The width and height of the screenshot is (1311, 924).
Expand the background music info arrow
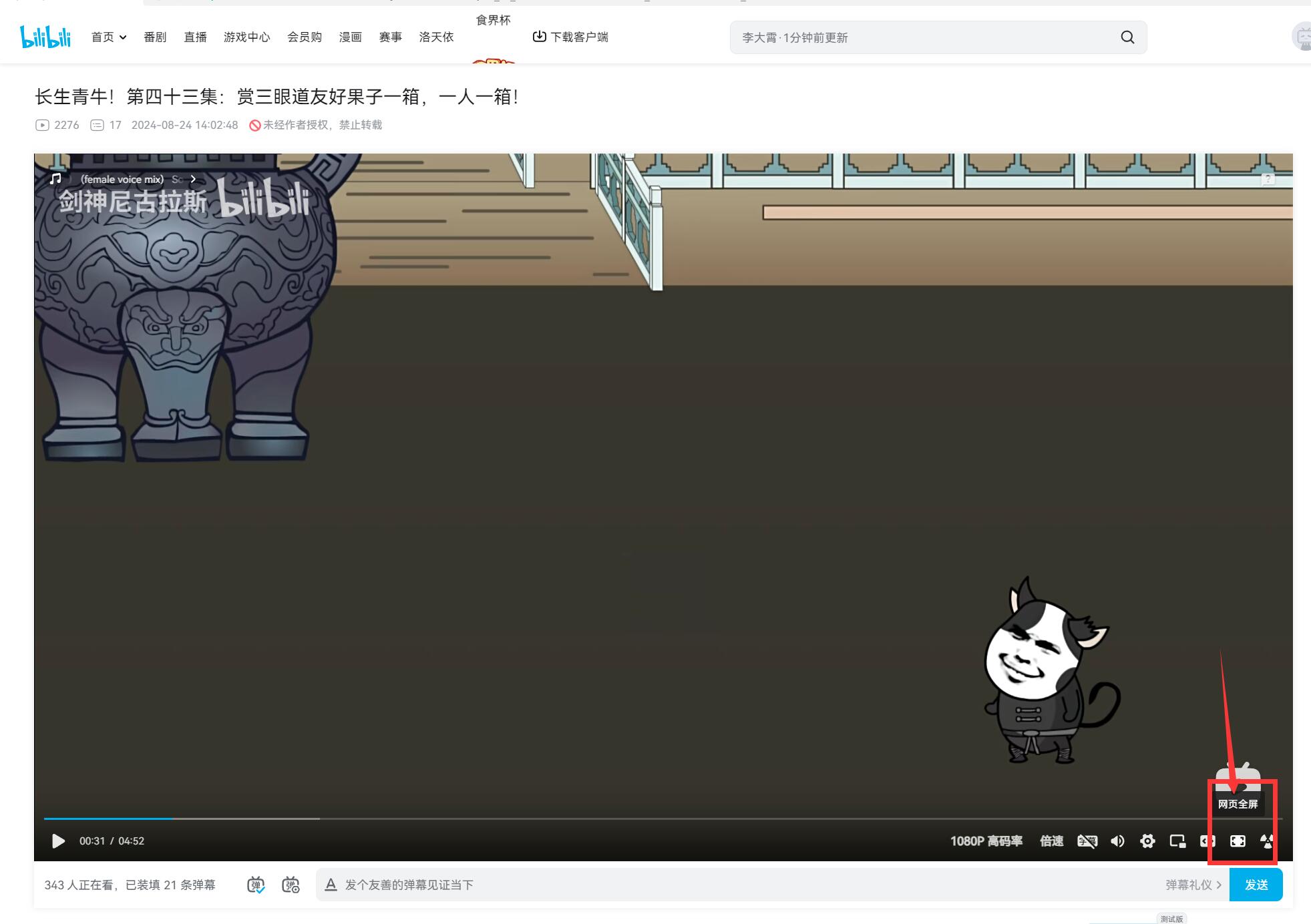click(193, 179)
